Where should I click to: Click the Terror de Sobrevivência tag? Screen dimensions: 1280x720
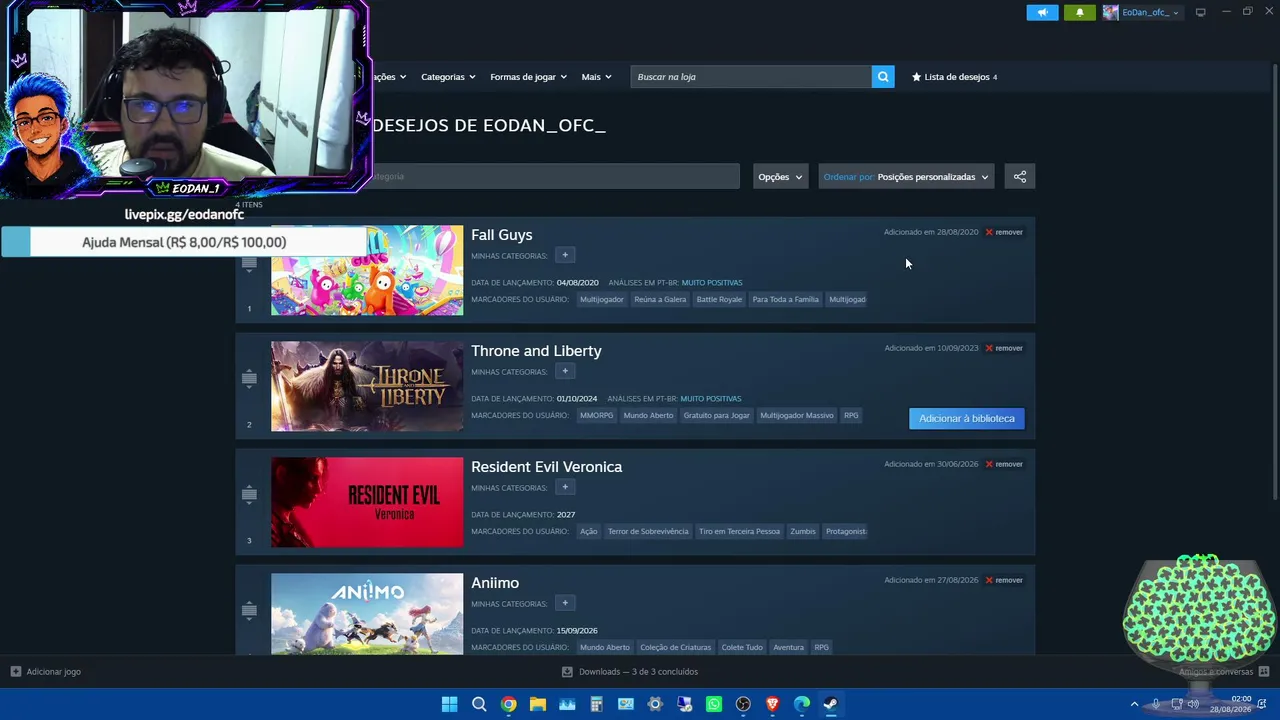point(648,532)
